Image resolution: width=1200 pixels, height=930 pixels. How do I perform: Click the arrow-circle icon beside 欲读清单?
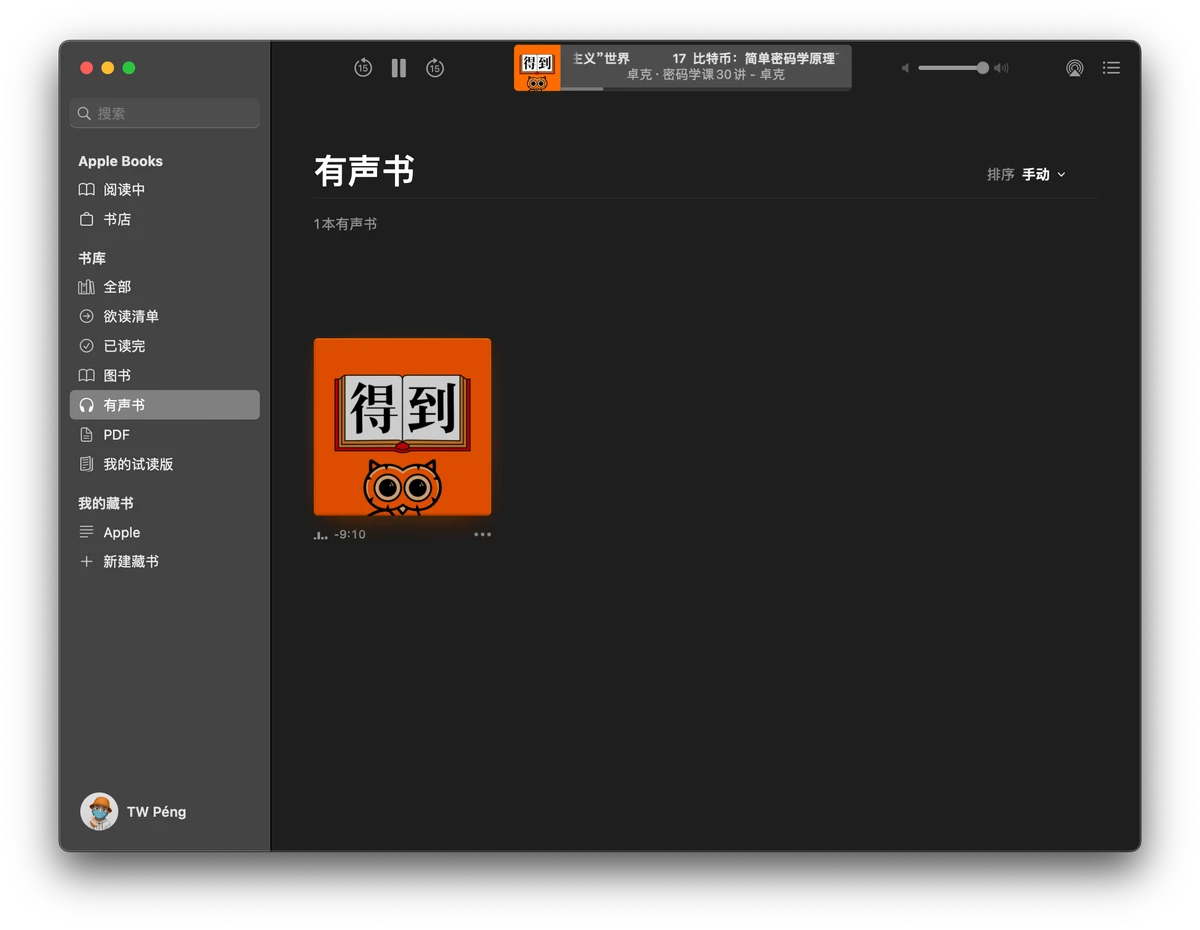(x=87, y=316)
